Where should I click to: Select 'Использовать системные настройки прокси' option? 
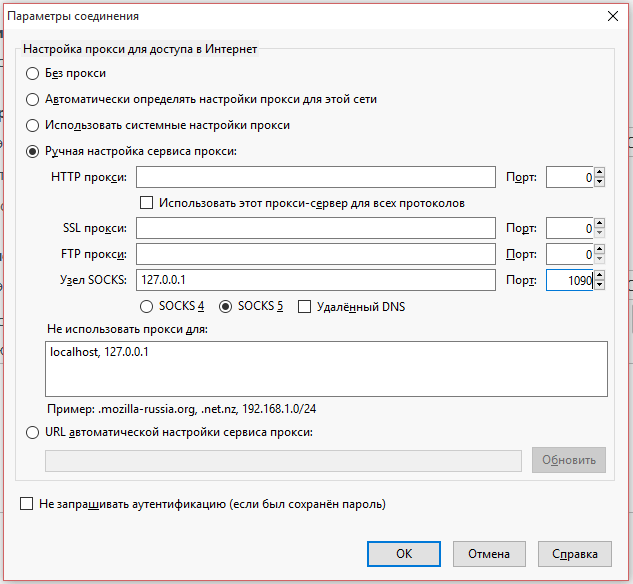coord(33,125)
